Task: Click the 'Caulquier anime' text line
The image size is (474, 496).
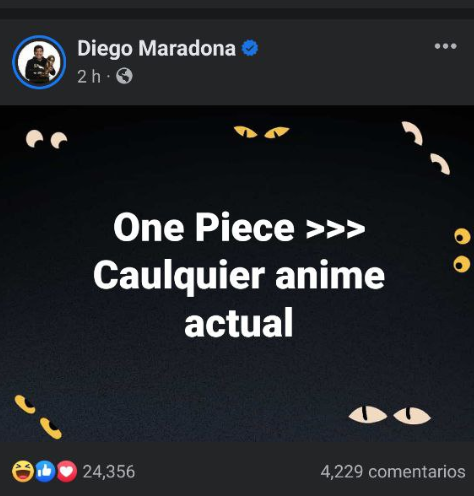Action: click(239, 276)
